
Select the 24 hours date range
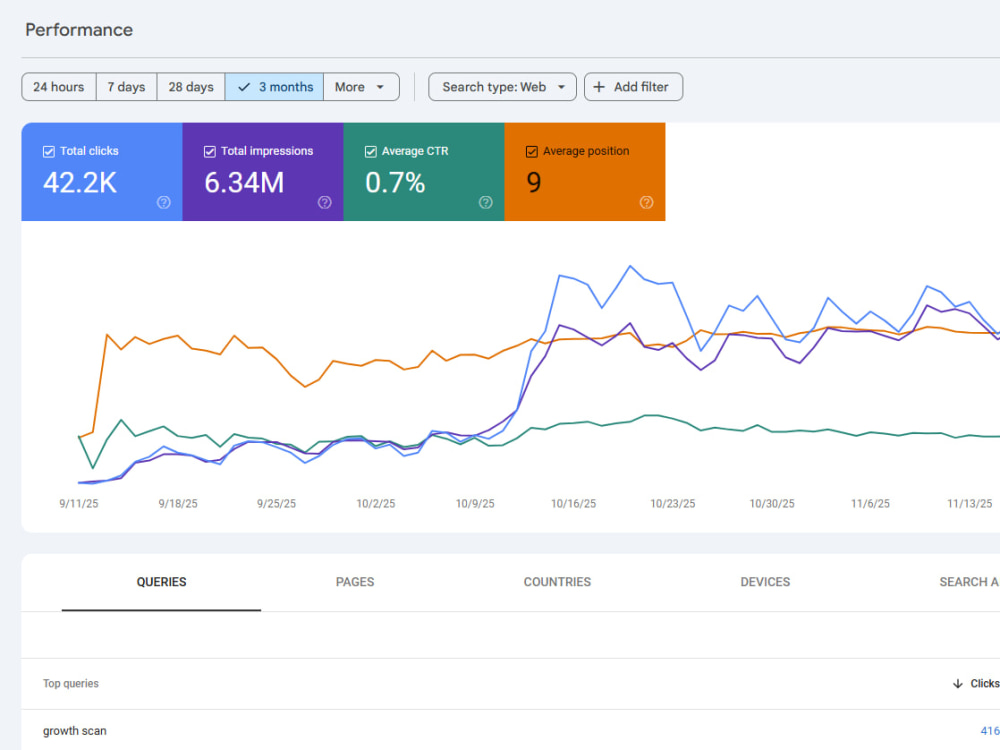pos(59,87)
